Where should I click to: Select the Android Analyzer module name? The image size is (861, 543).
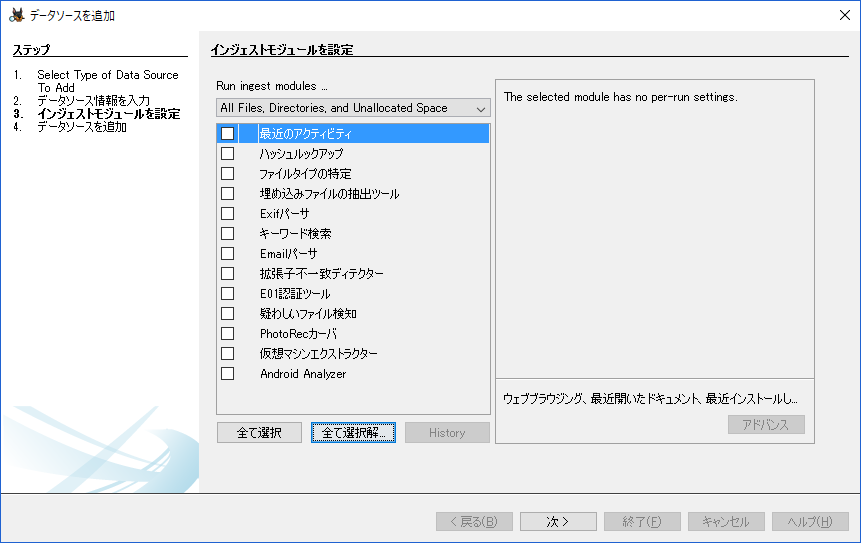[303, 374]
